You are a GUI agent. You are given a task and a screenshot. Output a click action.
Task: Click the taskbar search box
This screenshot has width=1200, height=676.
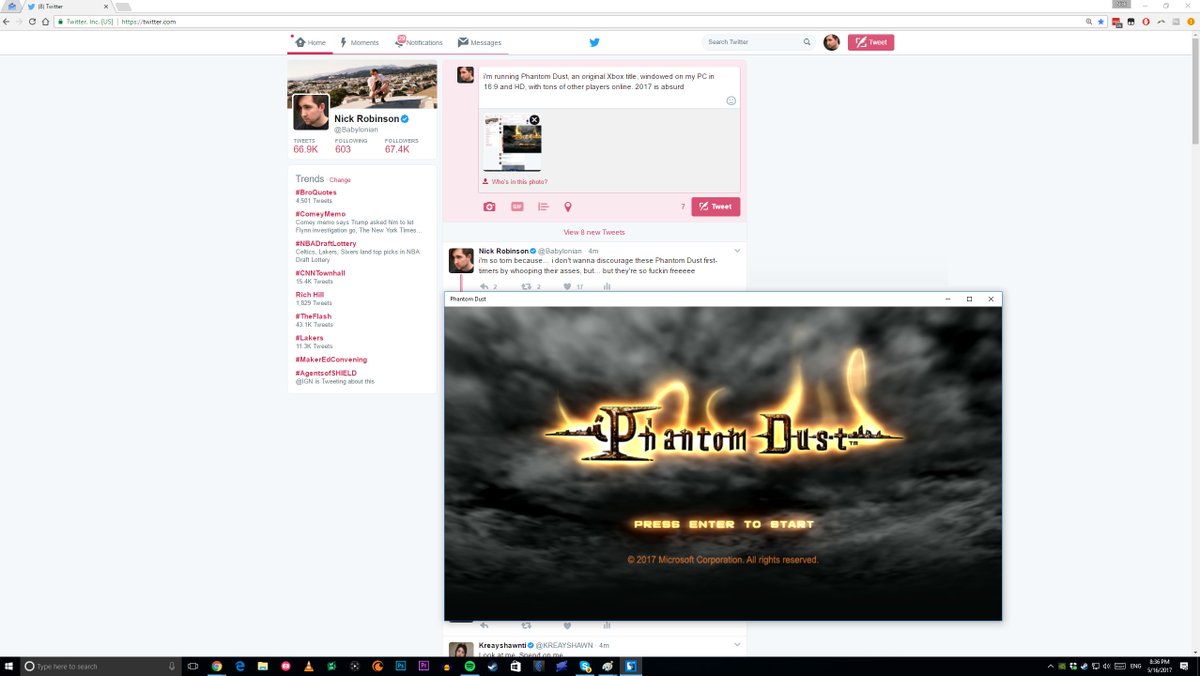point(101,666)
